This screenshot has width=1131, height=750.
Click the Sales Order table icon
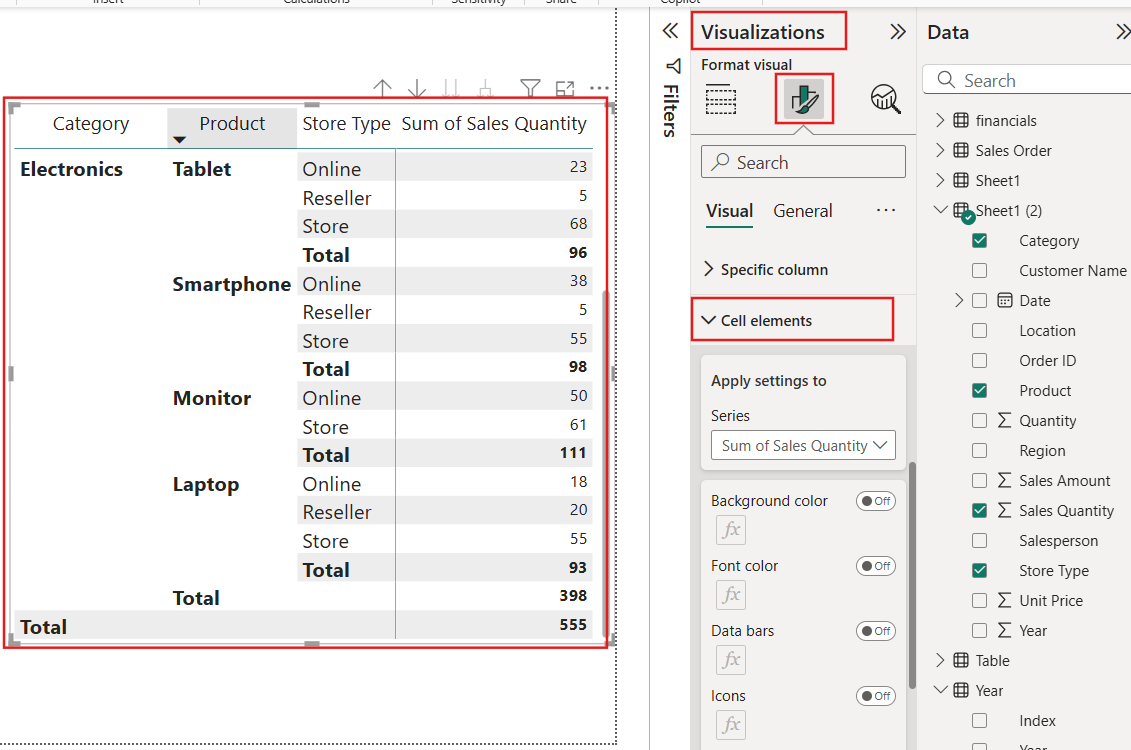(961, 150)
